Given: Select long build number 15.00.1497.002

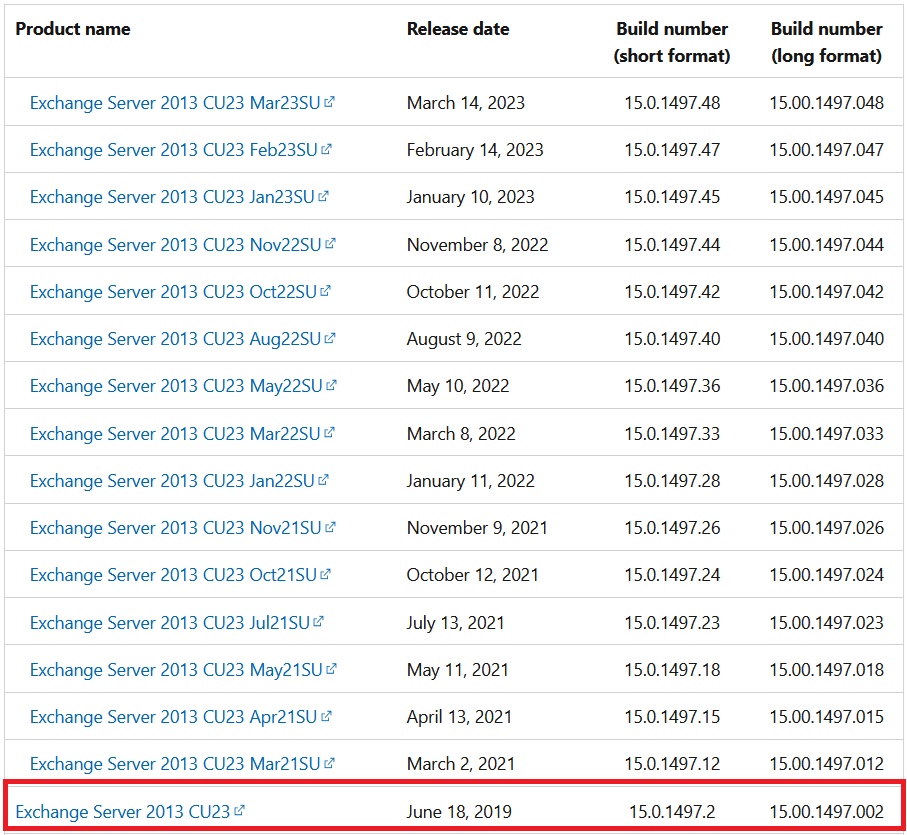Looking at the screenshot, I should (x=827, y=812).
